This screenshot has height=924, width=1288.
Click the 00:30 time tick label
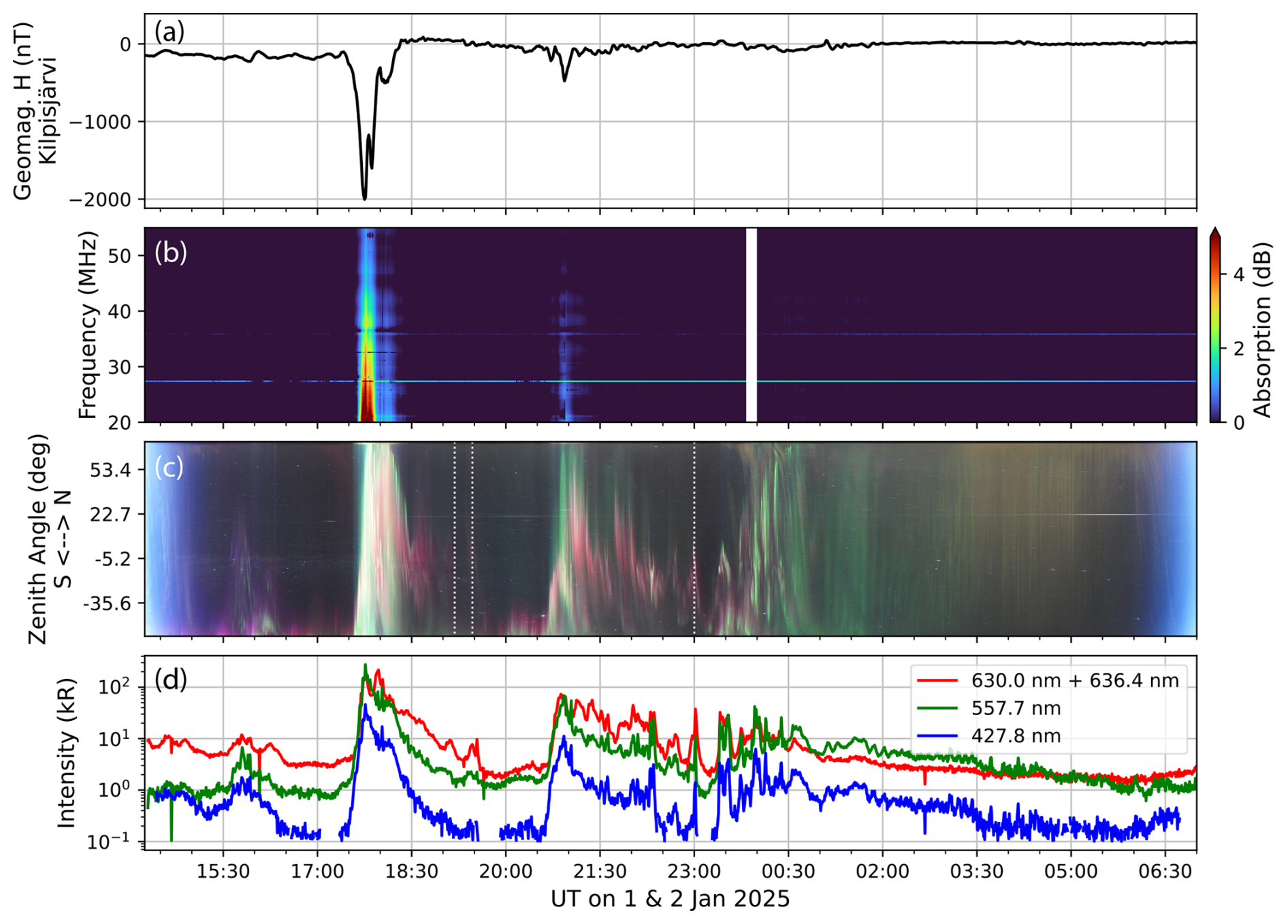coord(788,872)
